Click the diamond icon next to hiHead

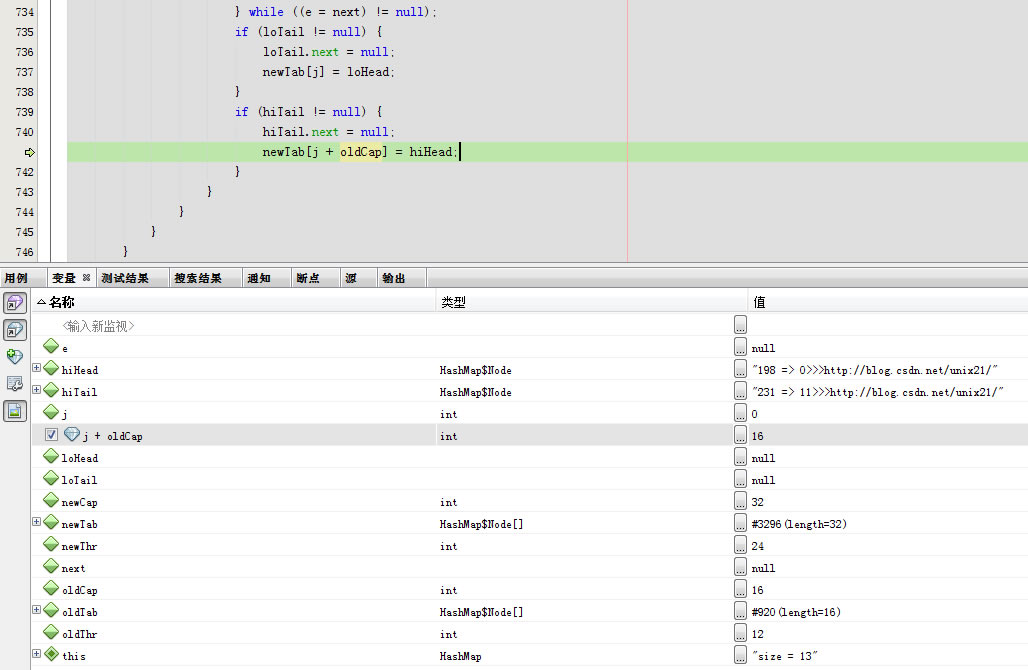tap(51, 368)
